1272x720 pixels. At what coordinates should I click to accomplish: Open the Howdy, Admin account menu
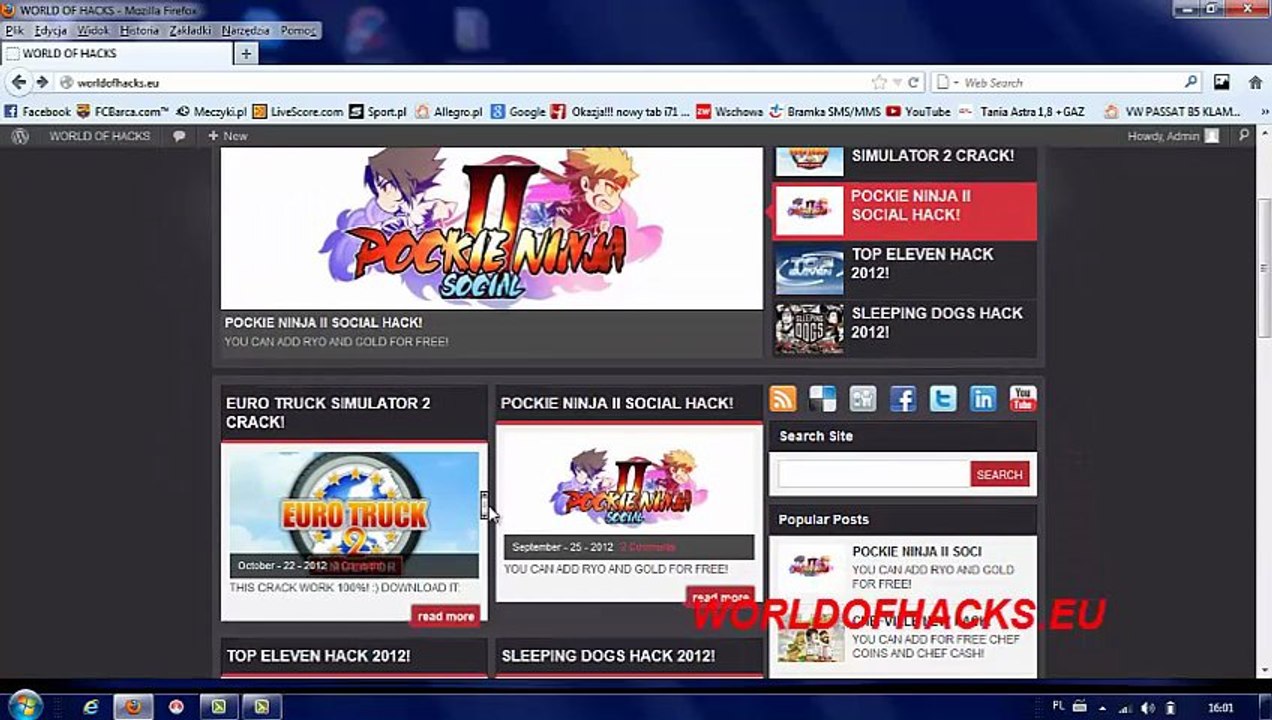pyautogui.click(x=1173, y=136)
